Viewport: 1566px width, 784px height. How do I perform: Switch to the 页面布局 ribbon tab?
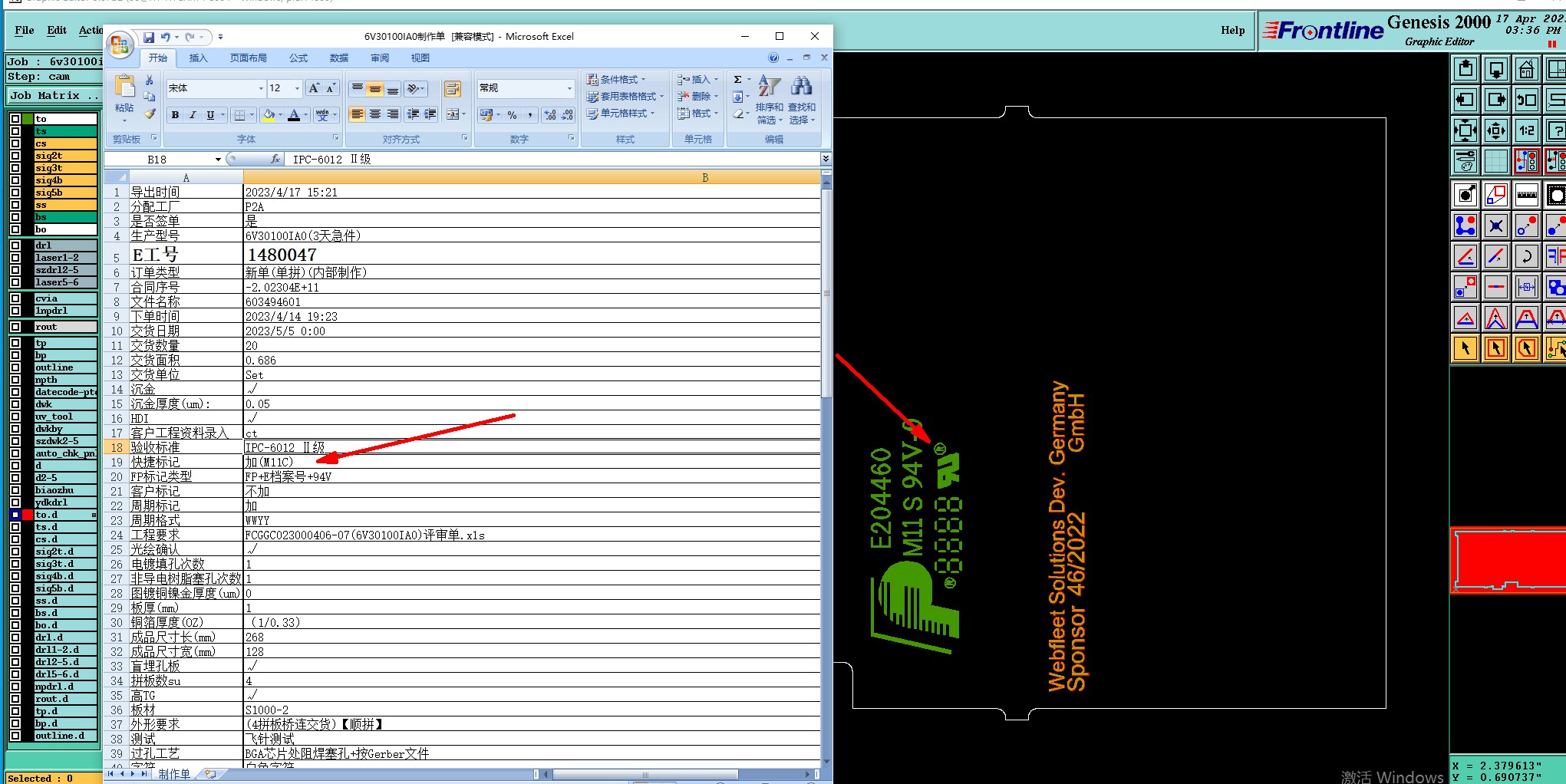tap(249, 58)
